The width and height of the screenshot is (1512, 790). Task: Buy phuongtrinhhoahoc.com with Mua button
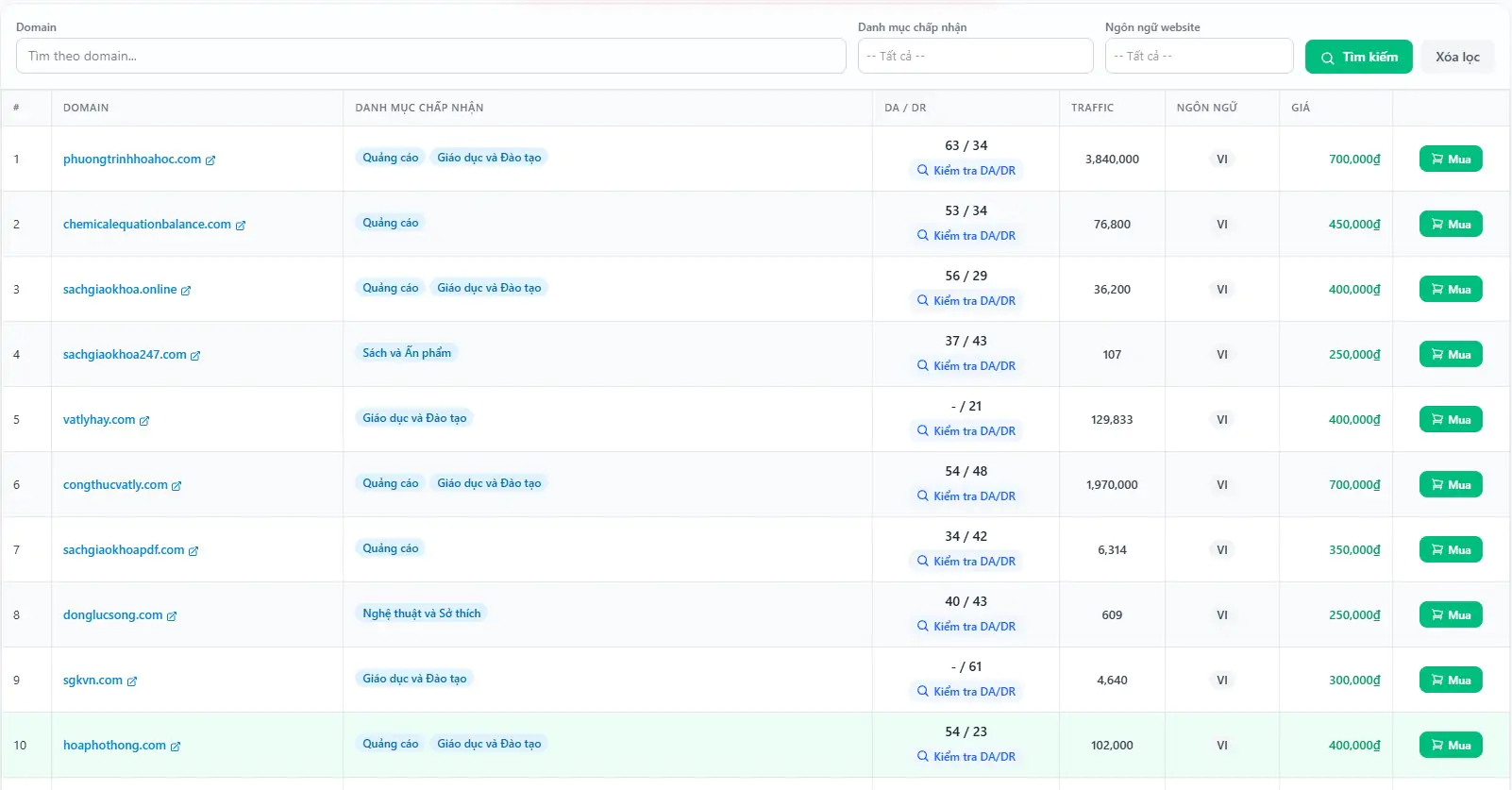pyautogui.click(x=1451, y=160)
